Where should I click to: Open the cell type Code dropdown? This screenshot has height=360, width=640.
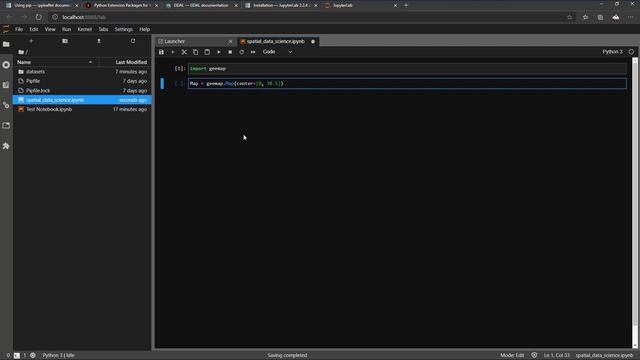point(277,52)
